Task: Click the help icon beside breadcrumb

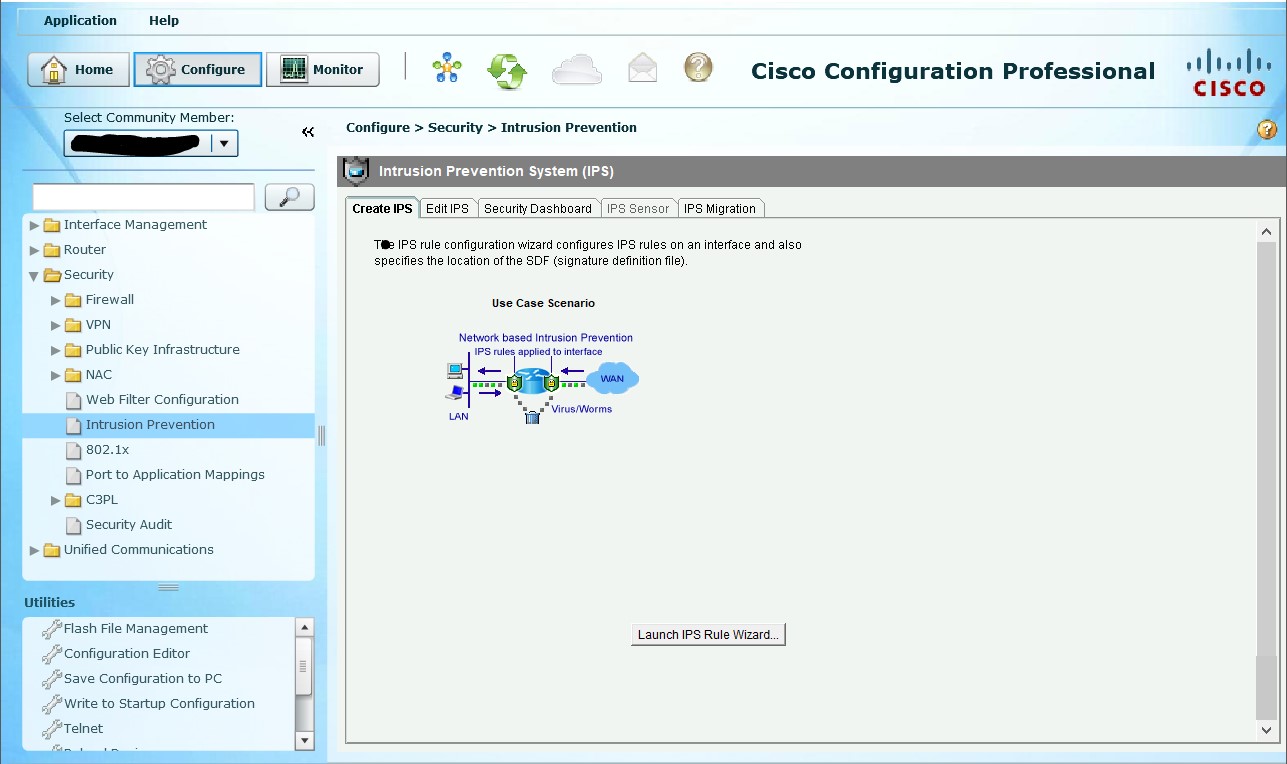Action: pos(1267,129)
